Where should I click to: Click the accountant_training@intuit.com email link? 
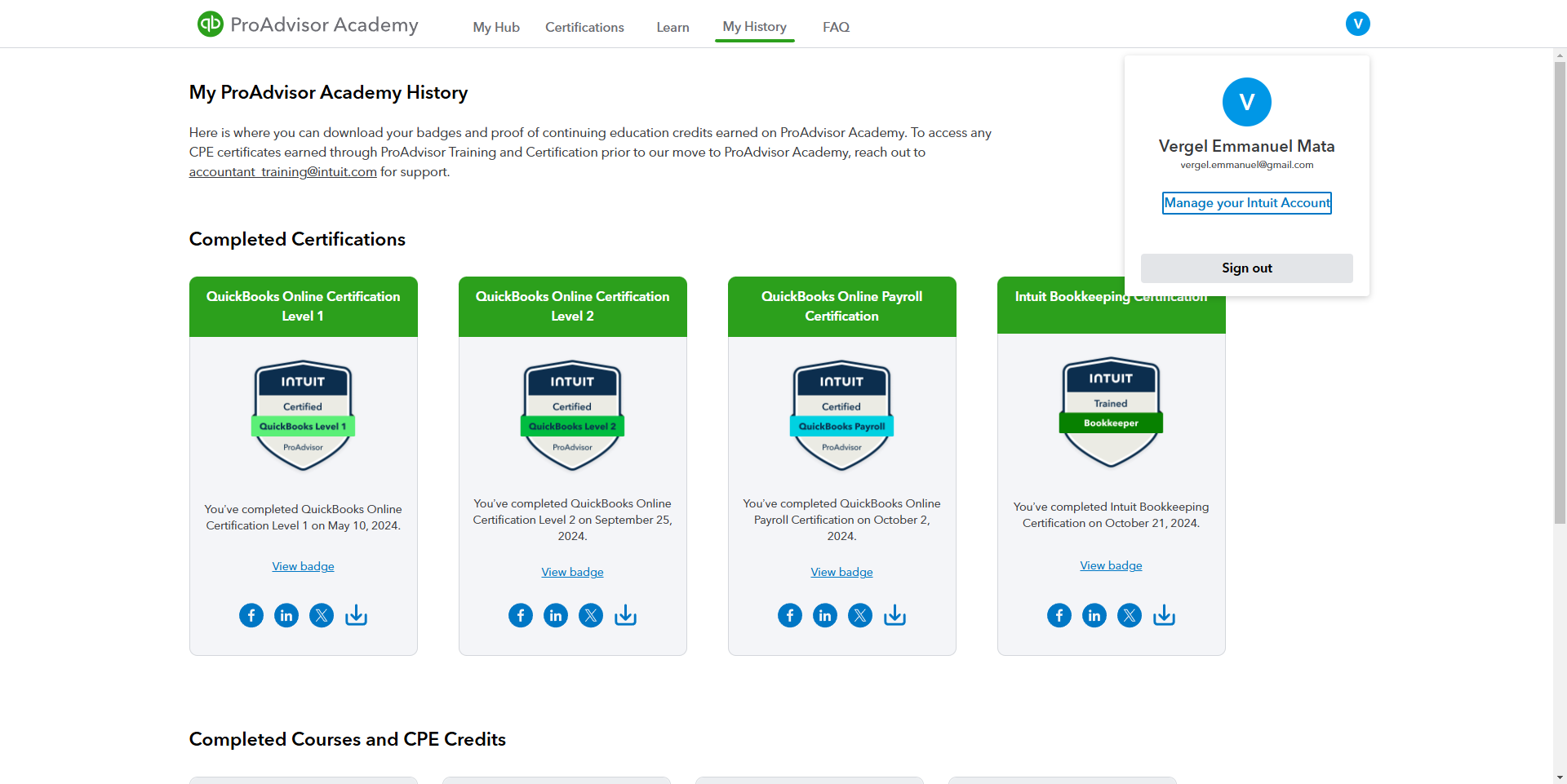(x=283, y=172)
